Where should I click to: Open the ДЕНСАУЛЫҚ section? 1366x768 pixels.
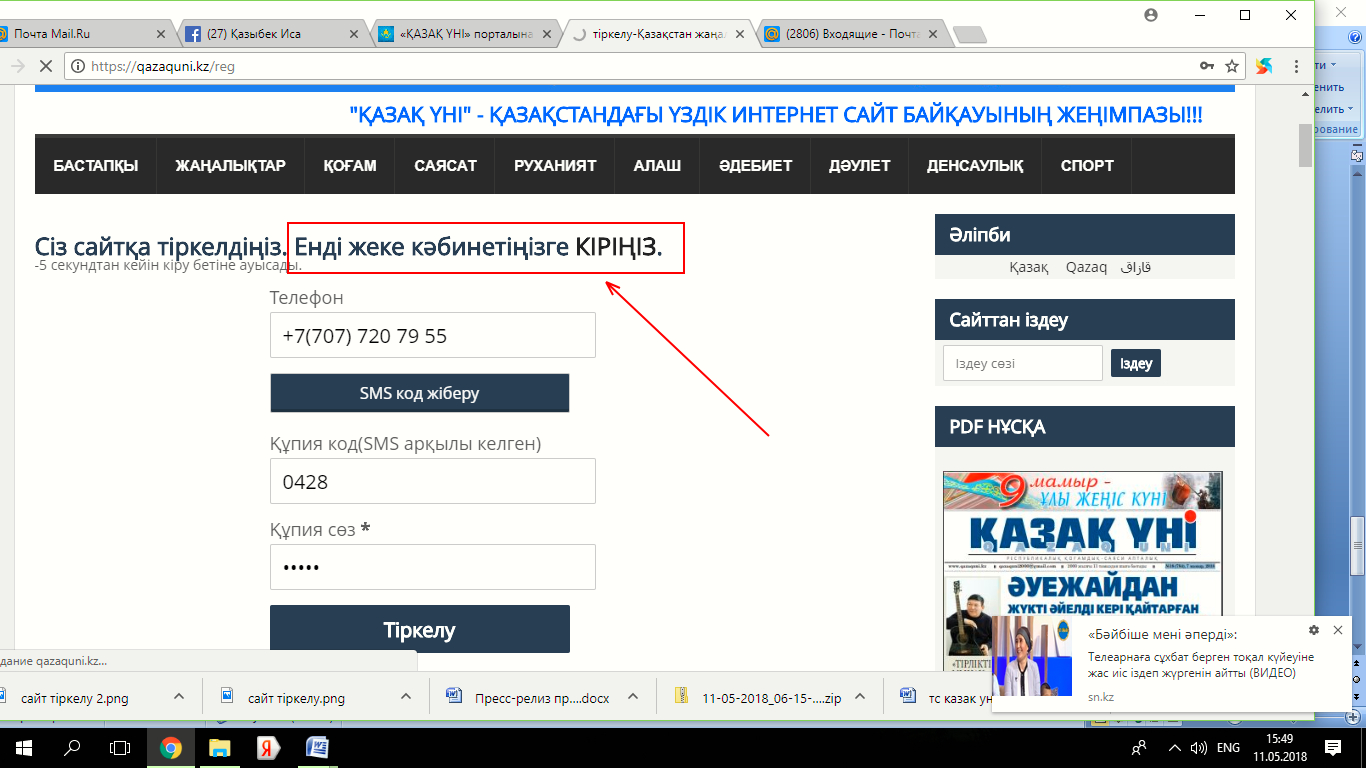pos(975,165)
